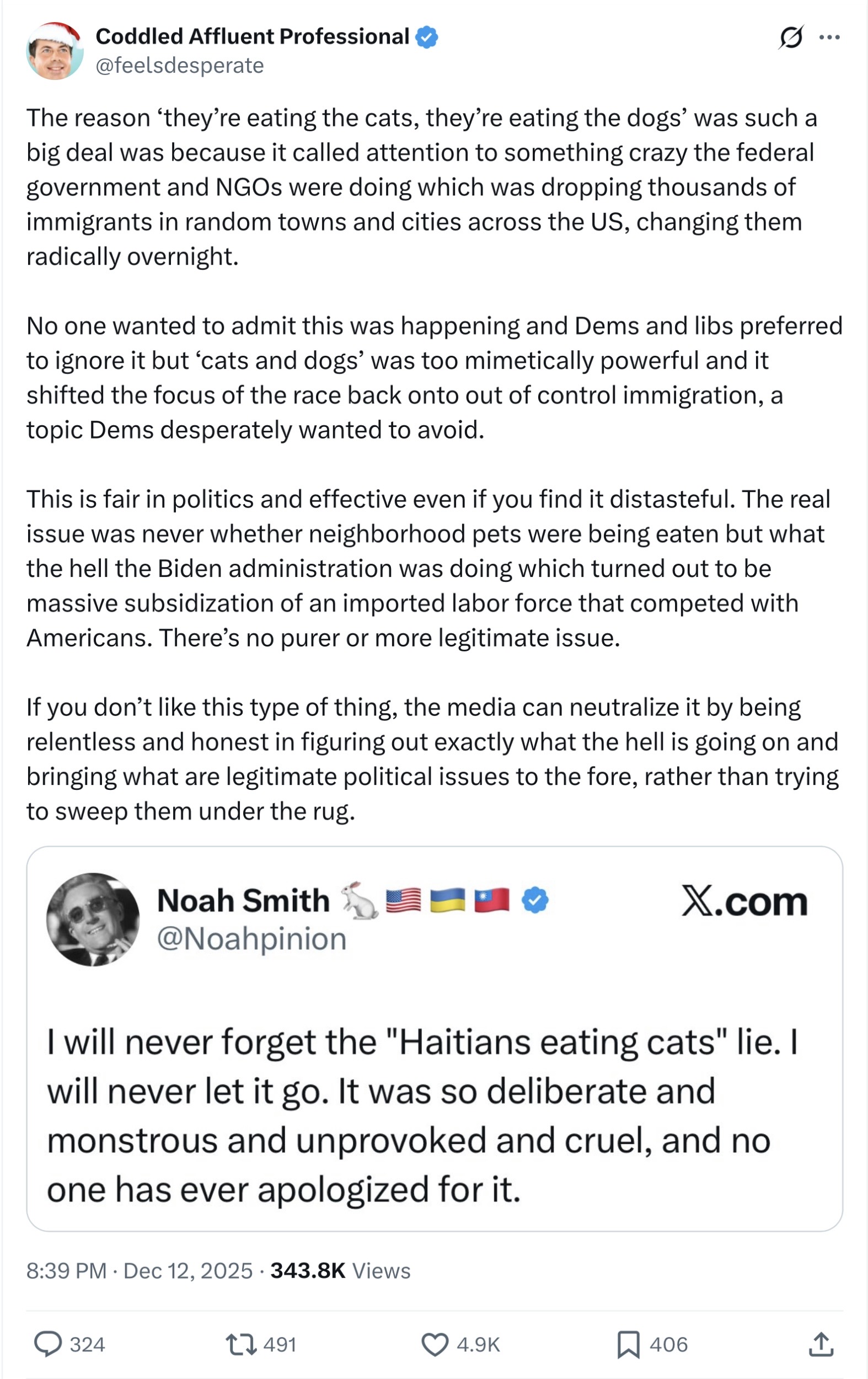View the 343.8K Views analytics
This screenshot has width=868, height=1379.
341,1271
